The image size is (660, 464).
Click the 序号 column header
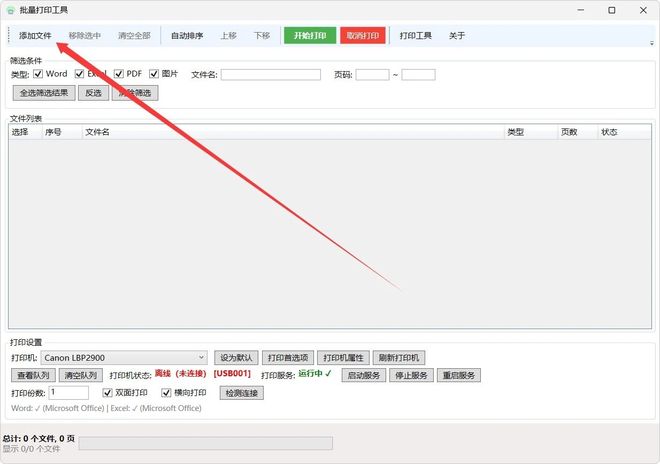click(61, 132)
